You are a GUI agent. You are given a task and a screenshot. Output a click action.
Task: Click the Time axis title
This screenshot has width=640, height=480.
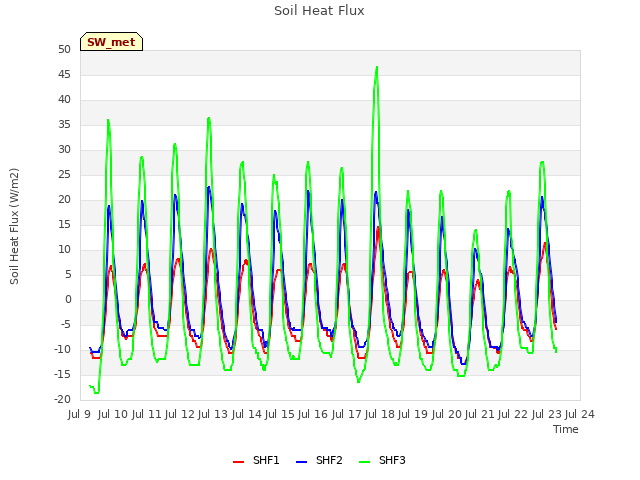click(566, 429)
